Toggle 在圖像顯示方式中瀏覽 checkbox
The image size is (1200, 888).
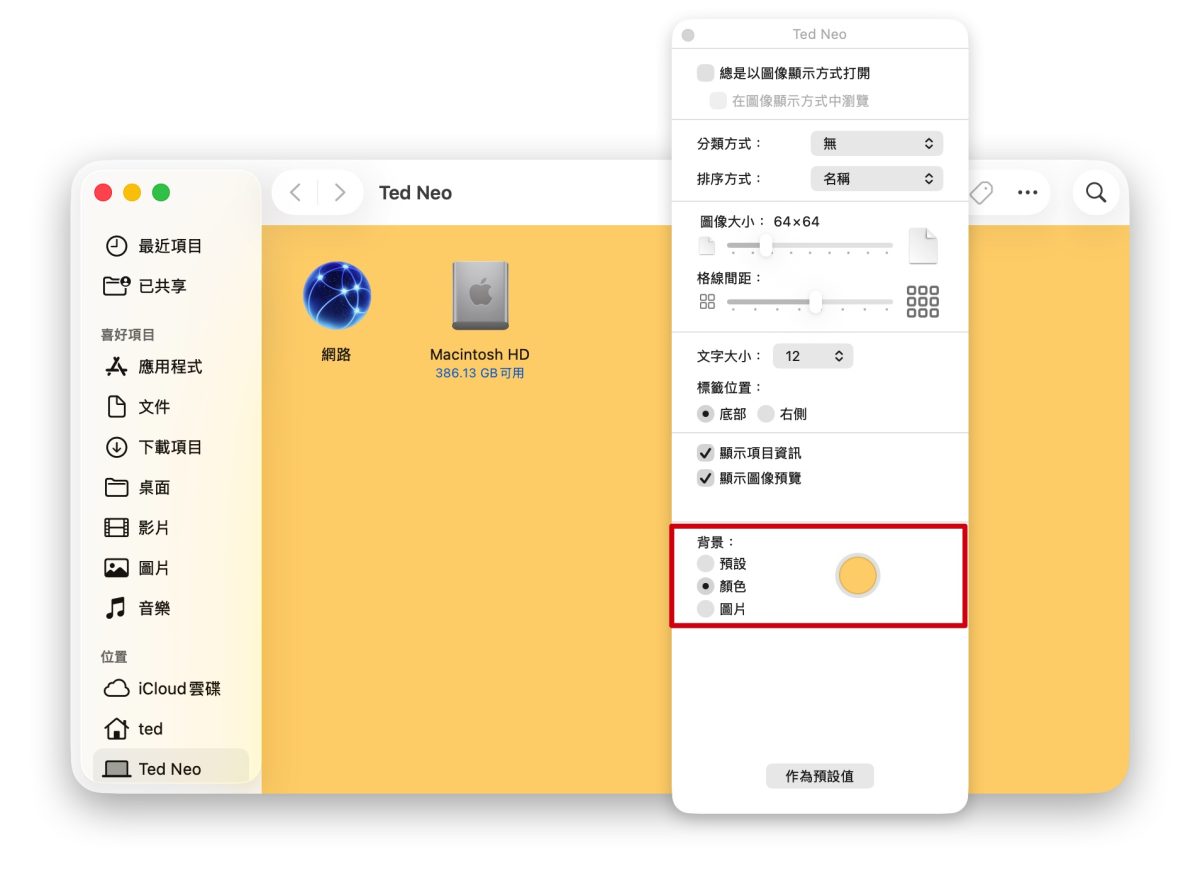click(x=718, y=100)
